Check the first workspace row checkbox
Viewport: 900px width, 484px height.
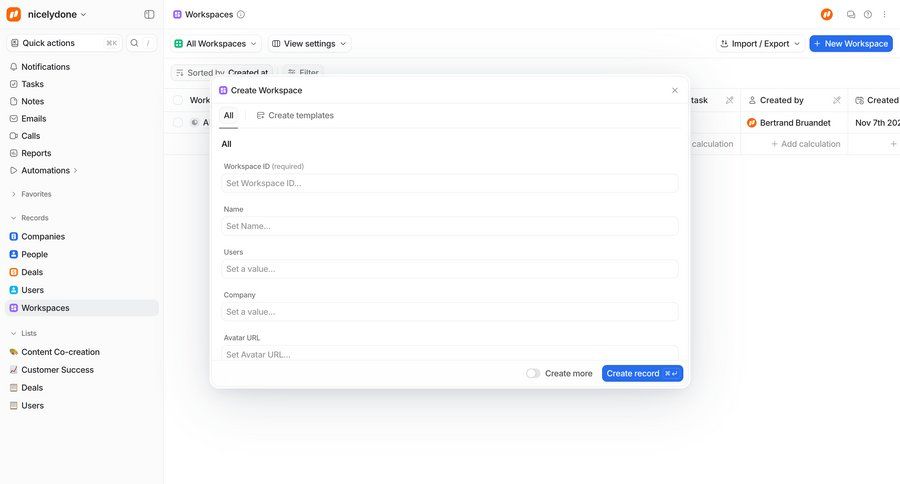(x=178, y=122)
